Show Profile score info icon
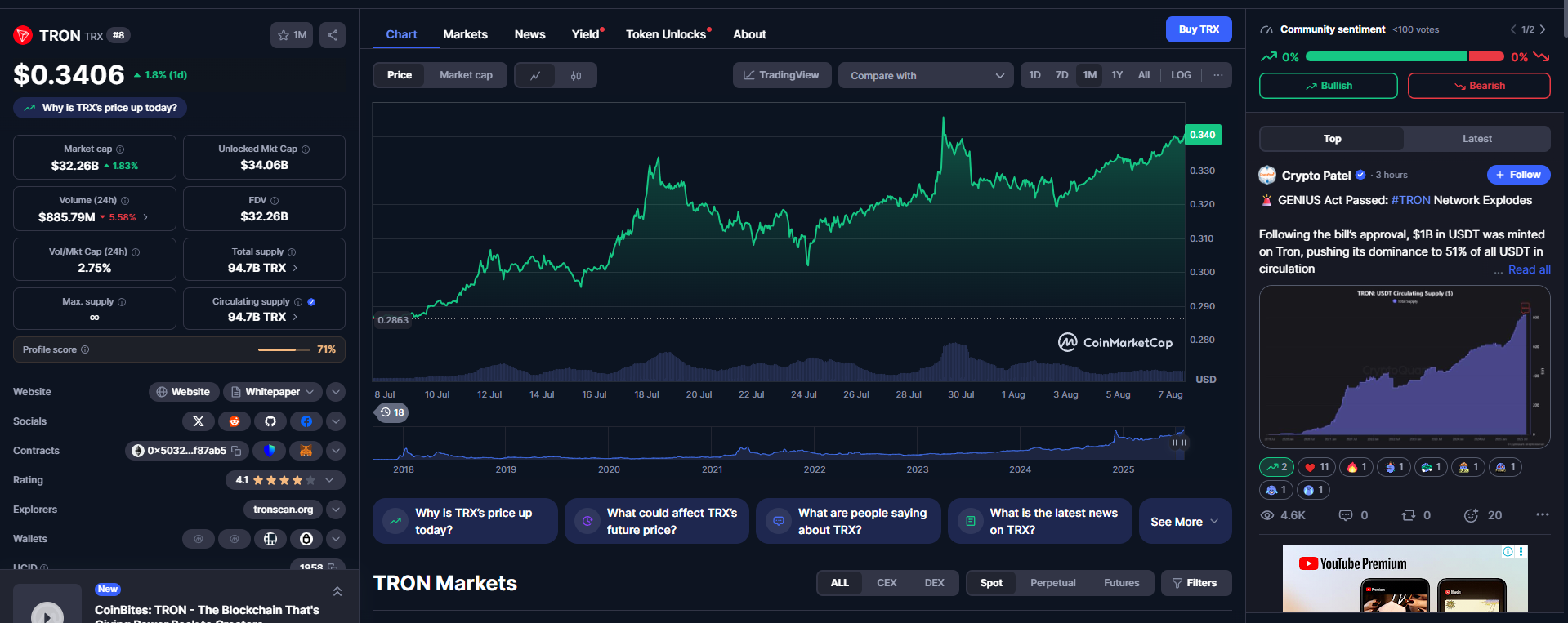1568x623 pixels. 85,349
